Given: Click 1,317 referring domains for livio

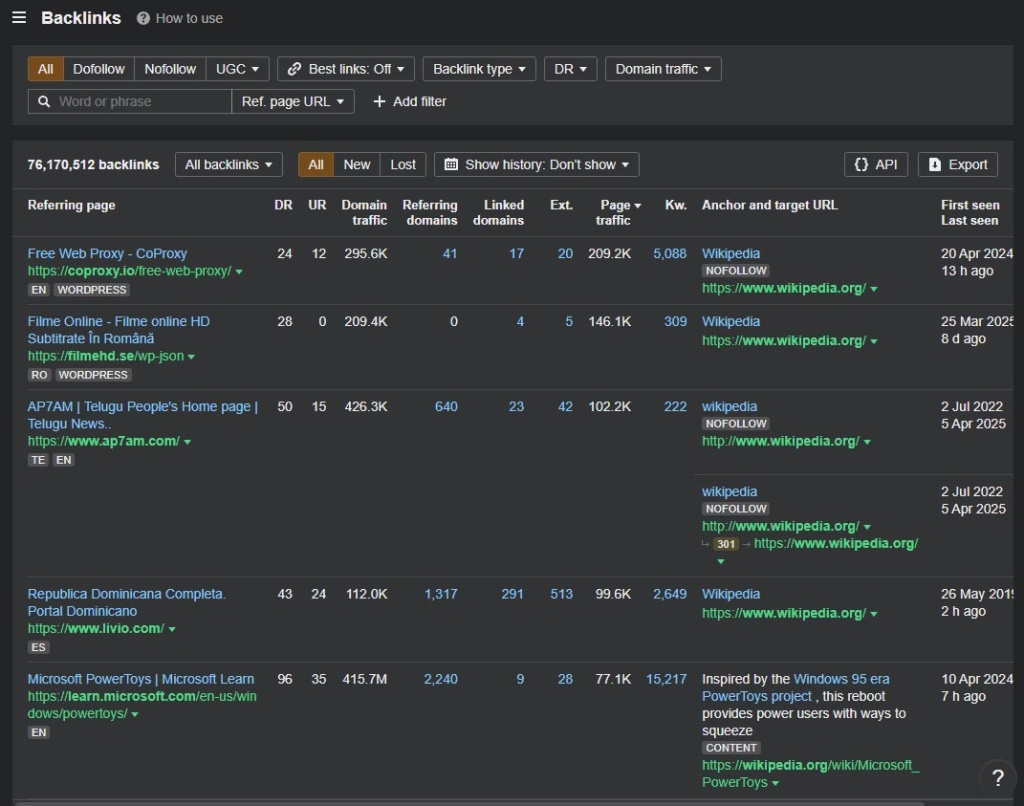Looking at the screenshot, I should [x=441, y=594].
